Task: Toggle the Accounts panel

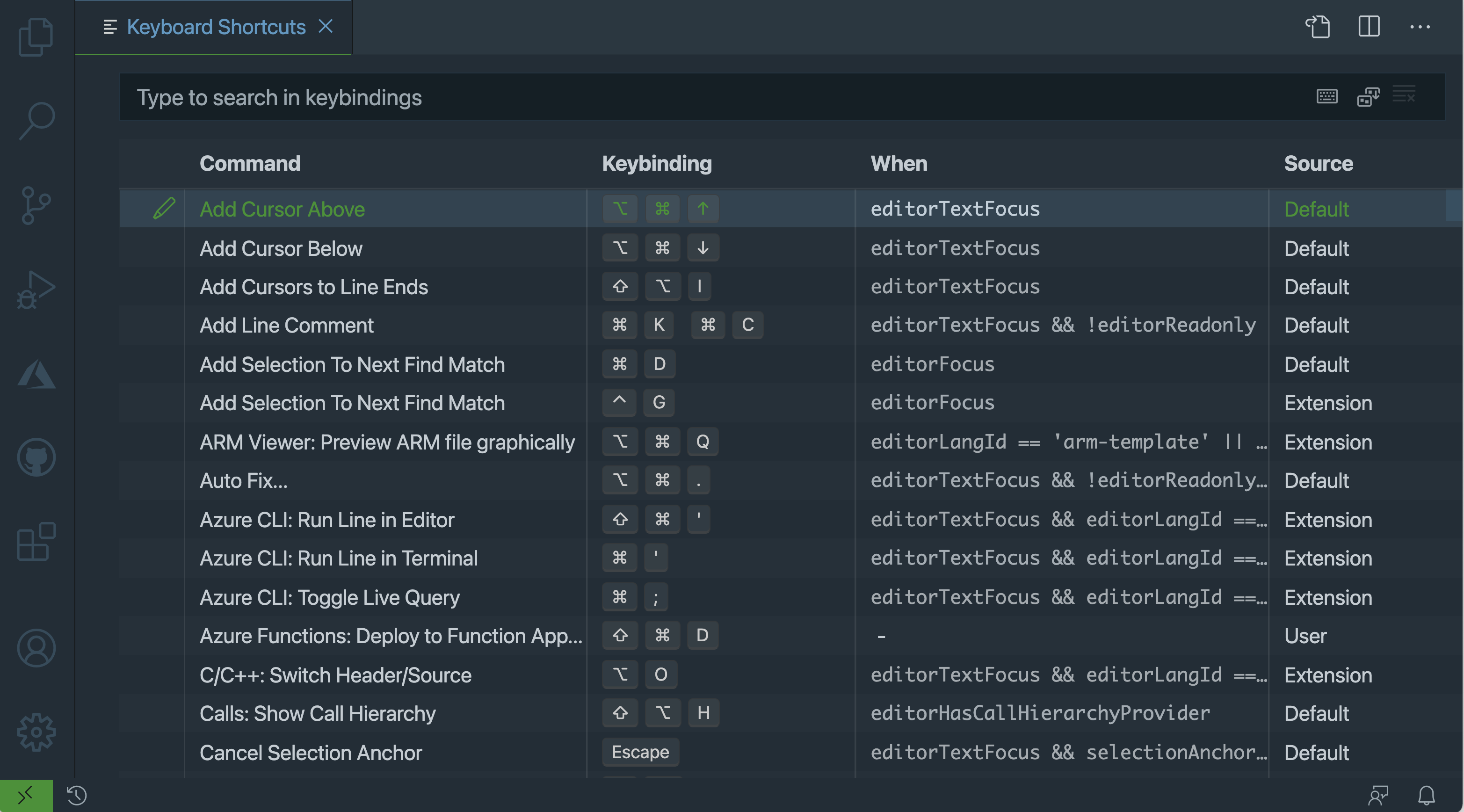Action: [x=36, y=648]
